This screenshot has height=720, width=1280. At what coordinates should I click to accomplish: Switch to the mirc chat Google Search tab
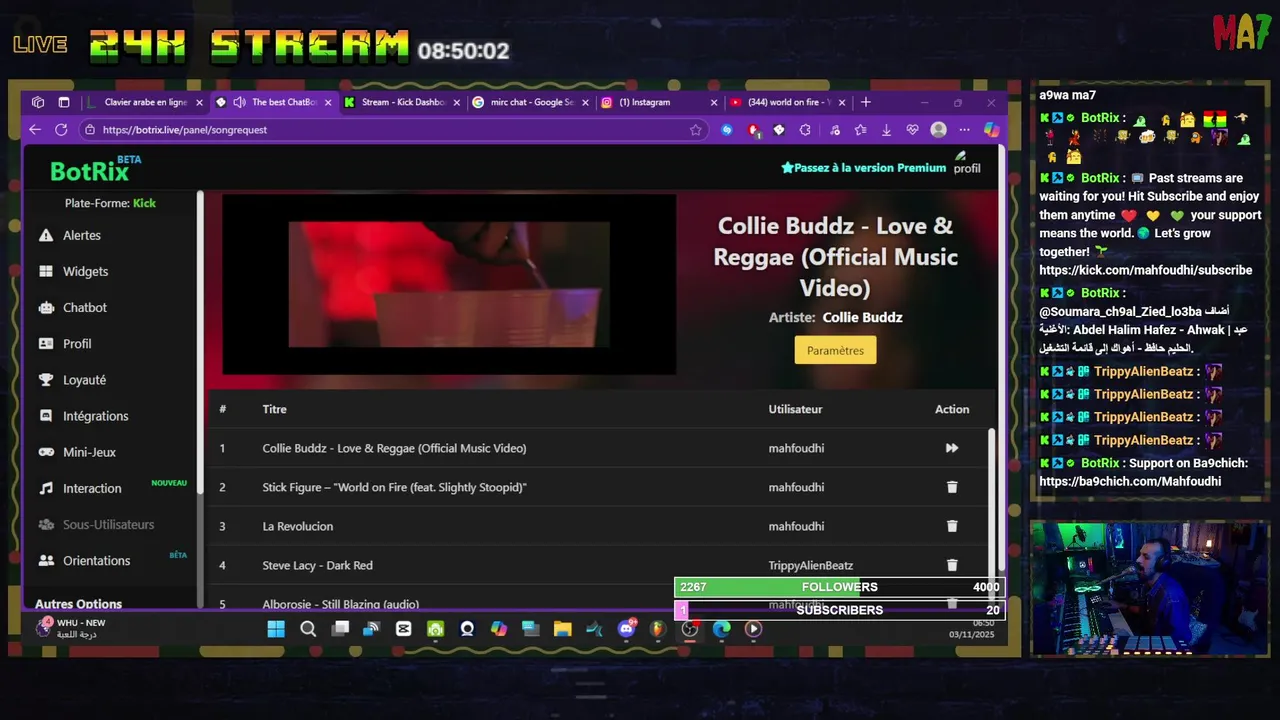pos(531,102)
